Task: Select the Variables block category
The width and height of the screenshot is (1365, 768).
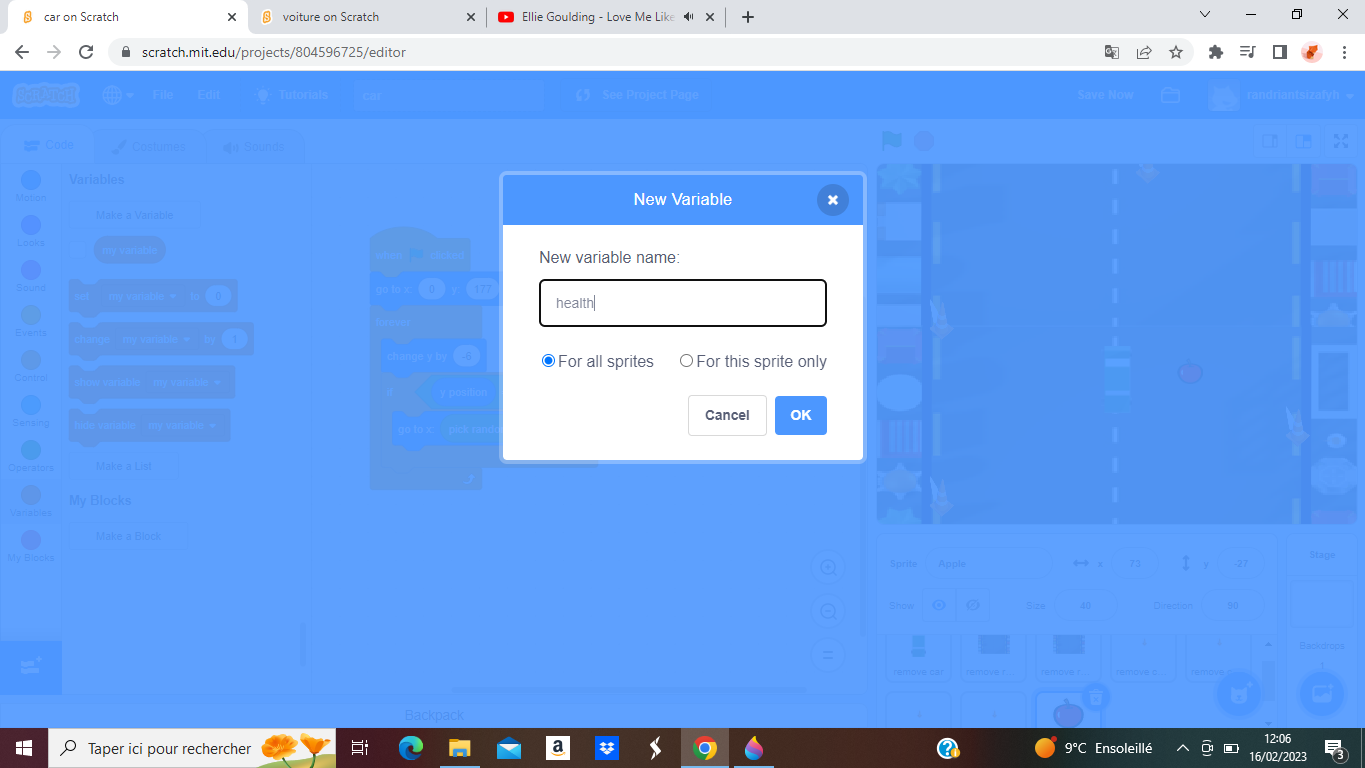Action: tap(31, 501)
